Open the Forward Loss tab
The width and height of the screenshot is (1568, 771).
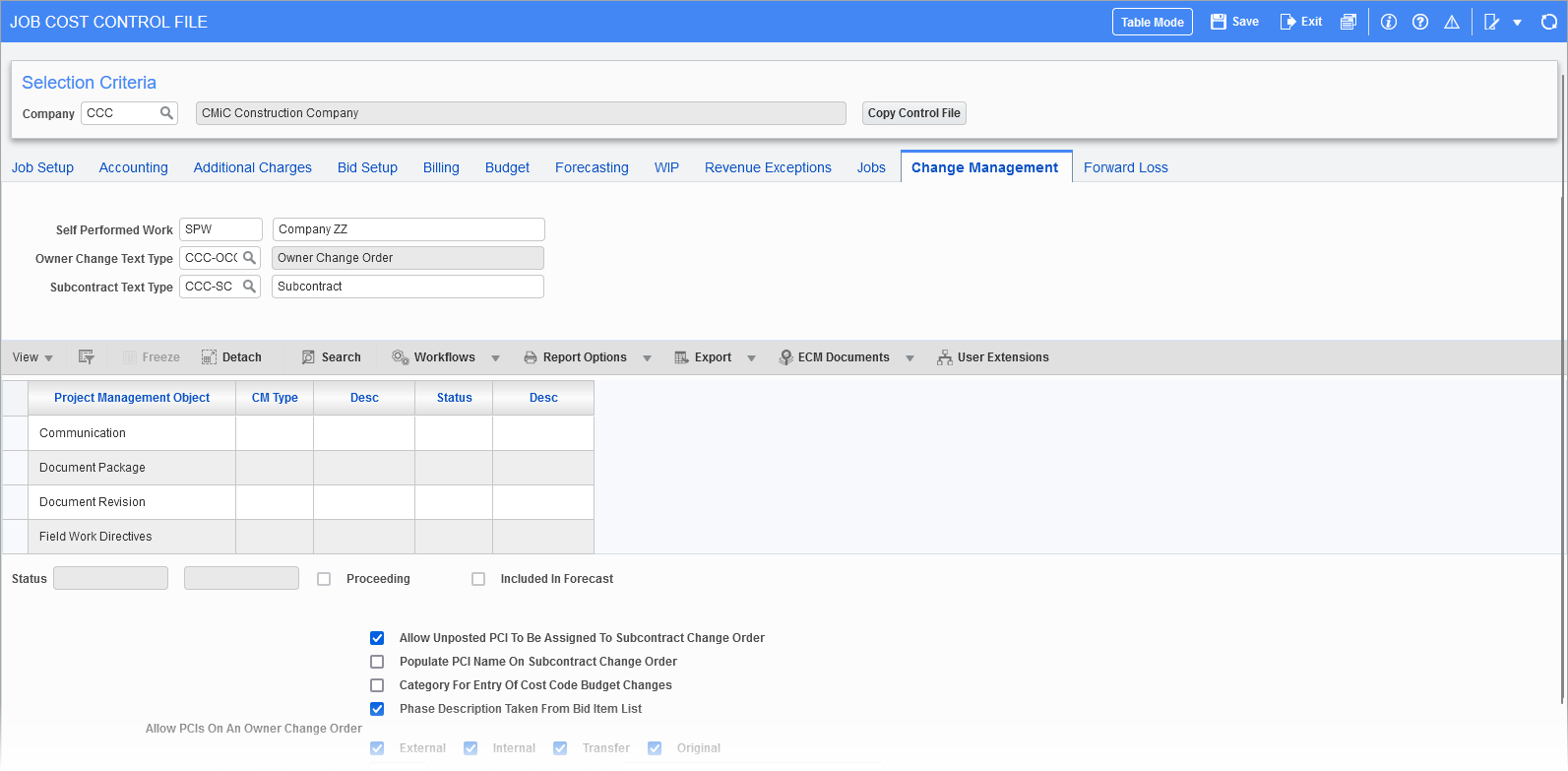(x=1126, y=167)
